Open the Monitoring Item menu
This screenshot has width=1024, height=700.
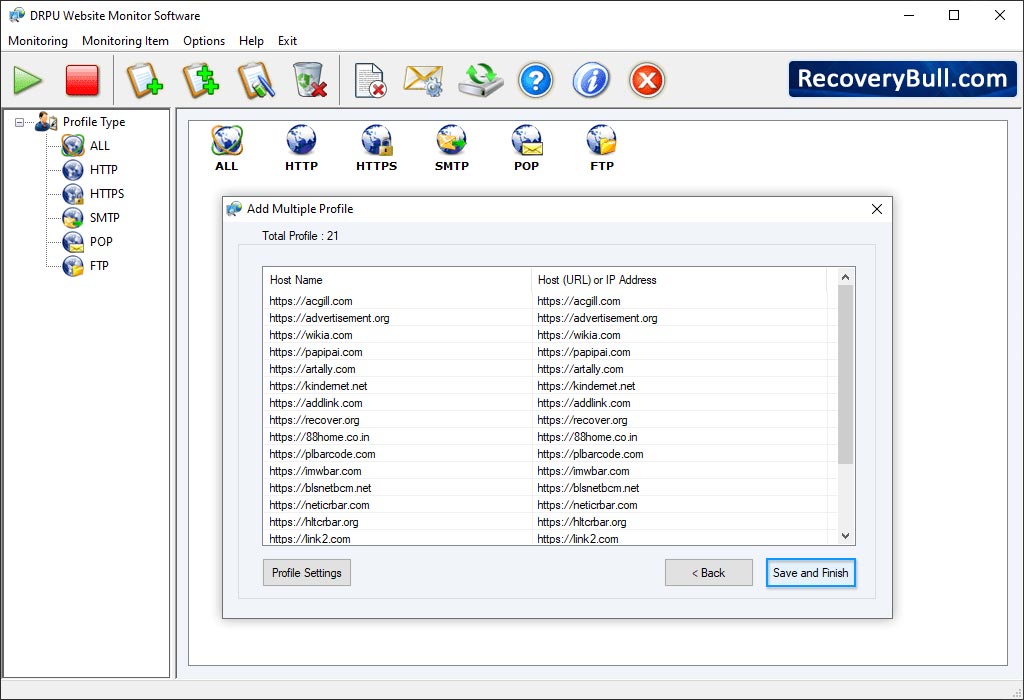point(125,40)
